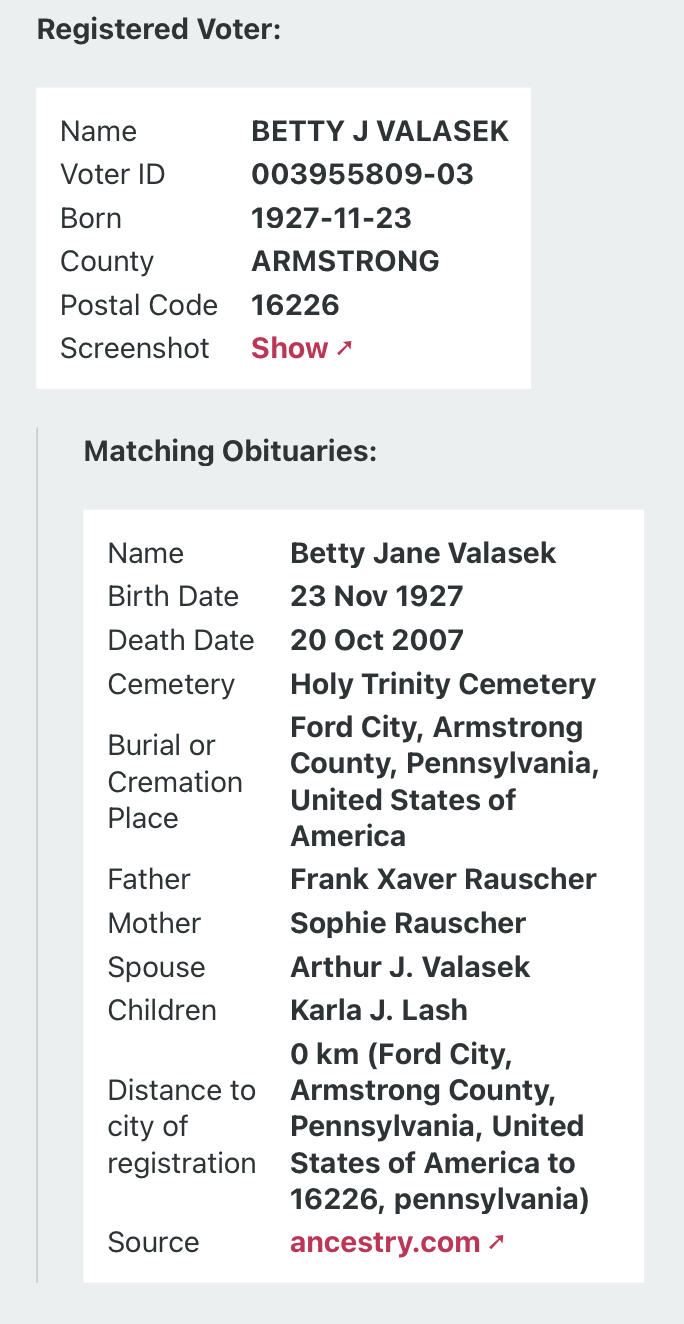Click the name BETTY J VALASEK
Viewport: 684px width, 1324px height.
click(x=380, y=131)
